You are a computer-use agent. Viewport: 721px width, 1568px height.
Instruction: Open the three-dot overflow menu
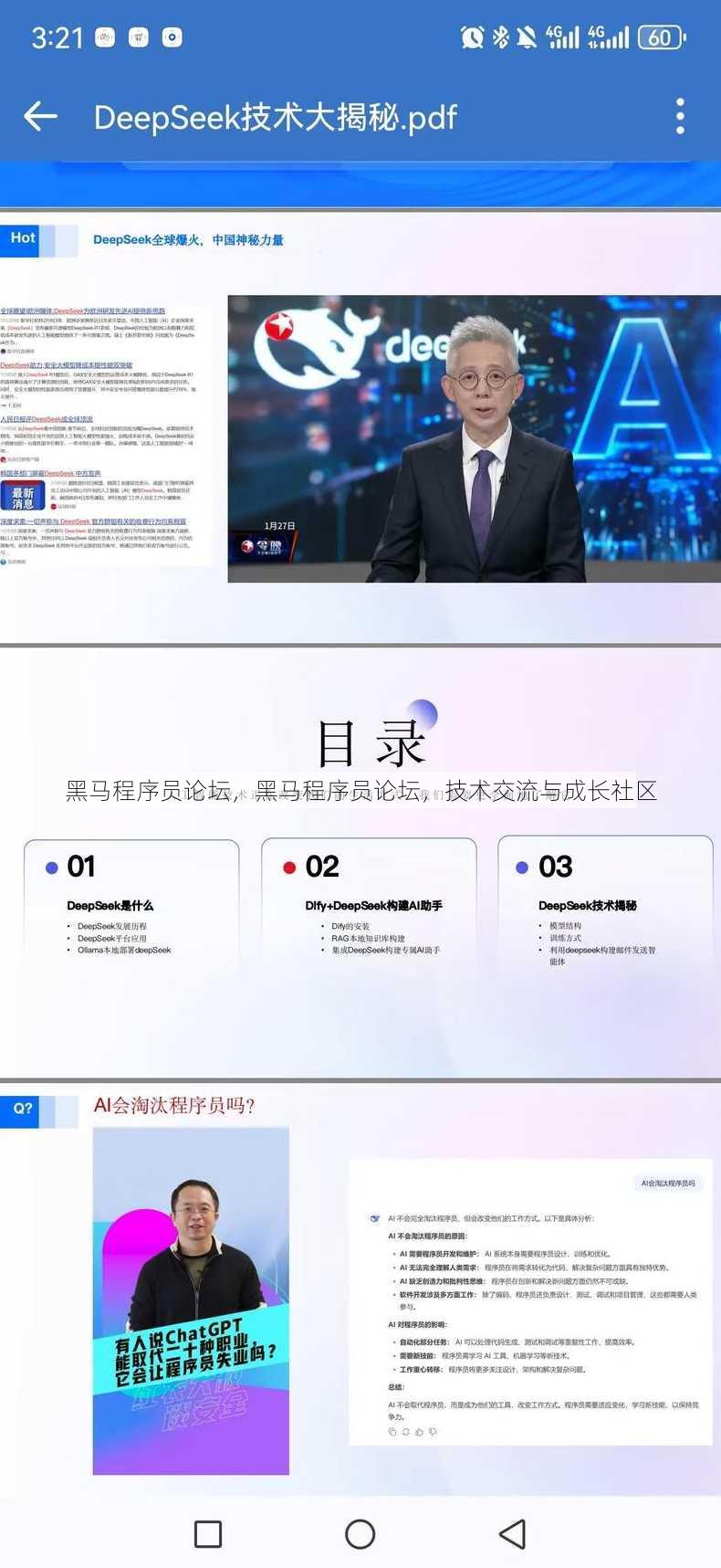[680, 117]
